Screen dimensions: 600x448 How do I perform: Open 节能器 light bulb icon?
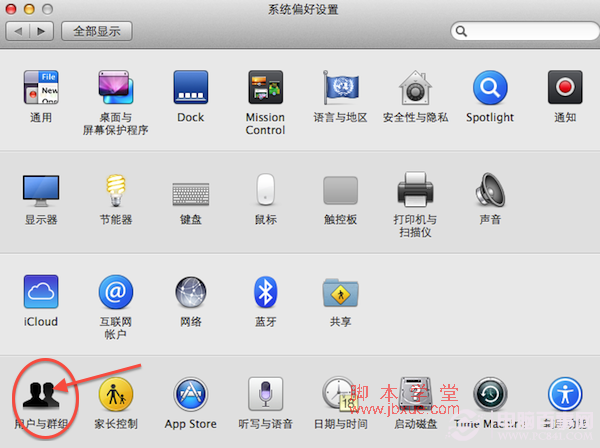[116, 191]
